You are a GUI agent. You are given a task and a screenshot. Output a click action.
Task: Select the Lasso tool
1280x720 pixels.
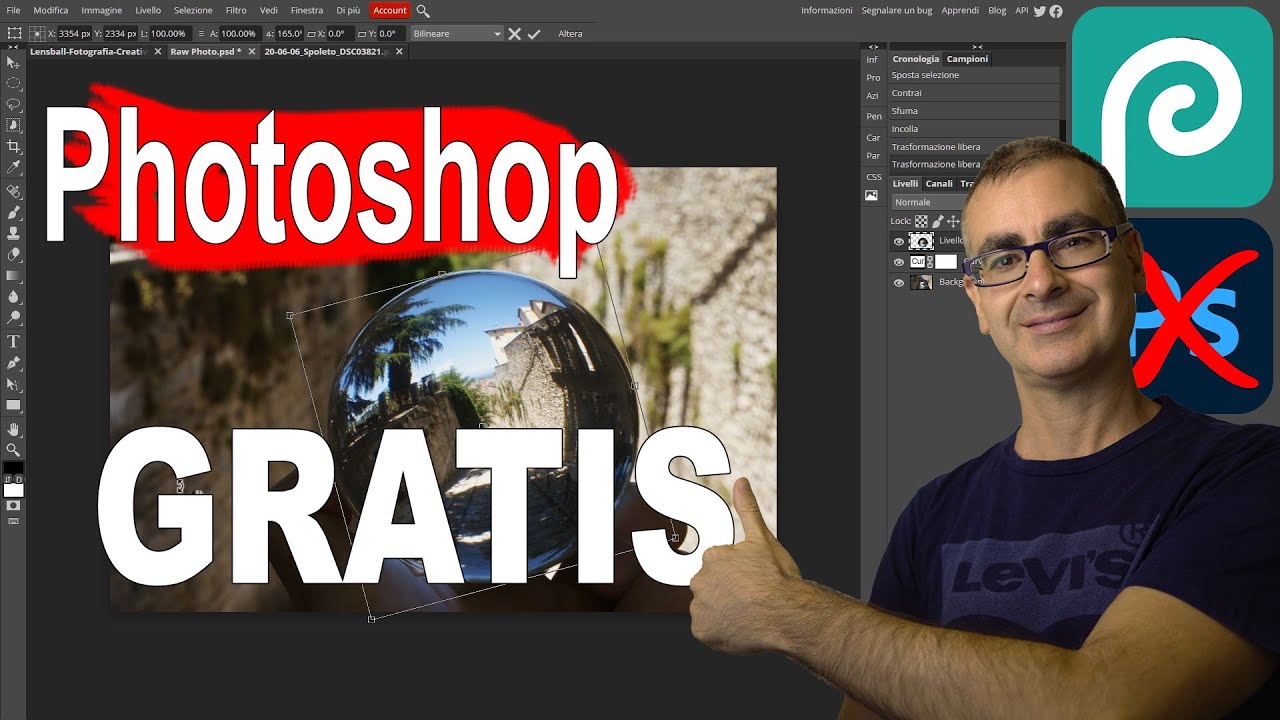[13, 105]
